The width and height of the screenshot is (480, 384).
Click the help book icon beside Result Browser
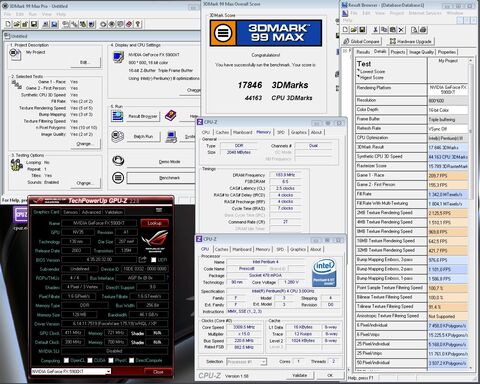point(170,116)
